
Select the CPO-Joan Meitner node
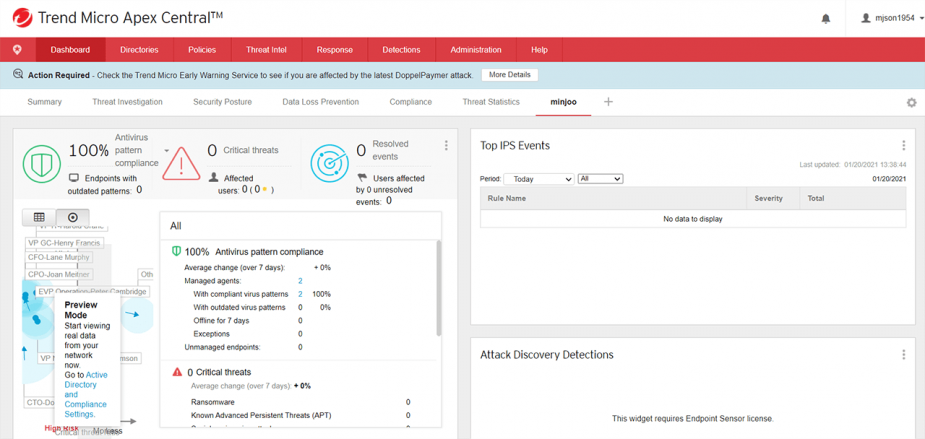tap(58, 274)
